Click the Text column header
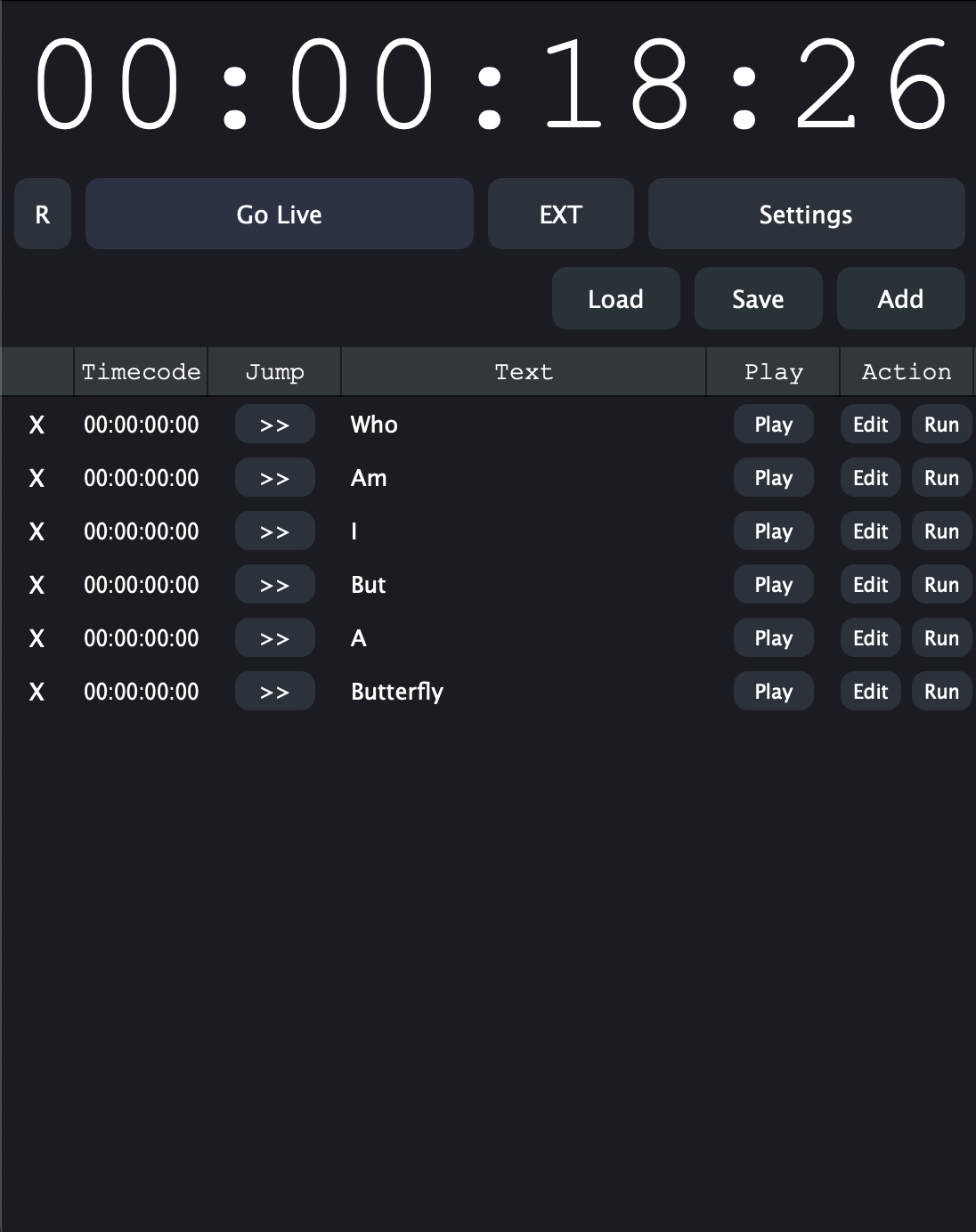Screen dimensions: 976x1232 click(524, 371)
